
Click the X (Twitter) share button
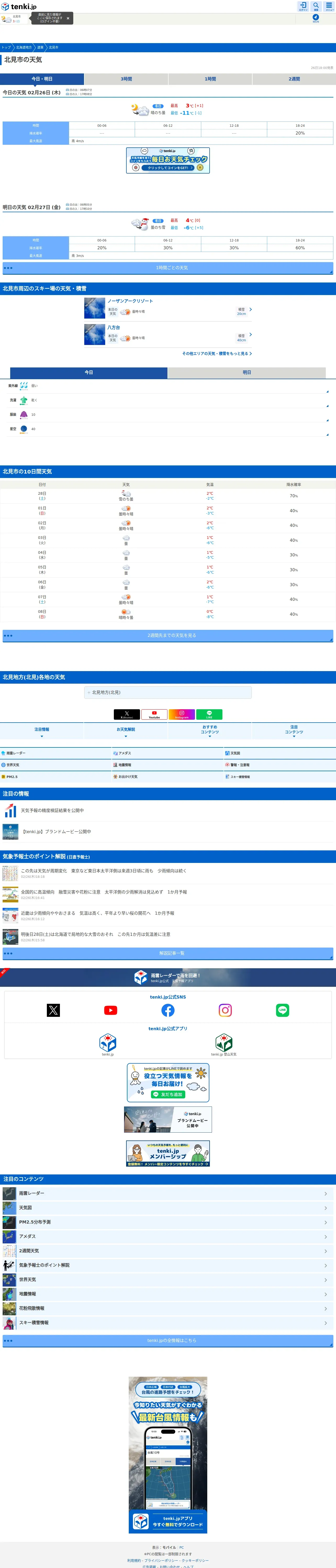pos(127,714)
